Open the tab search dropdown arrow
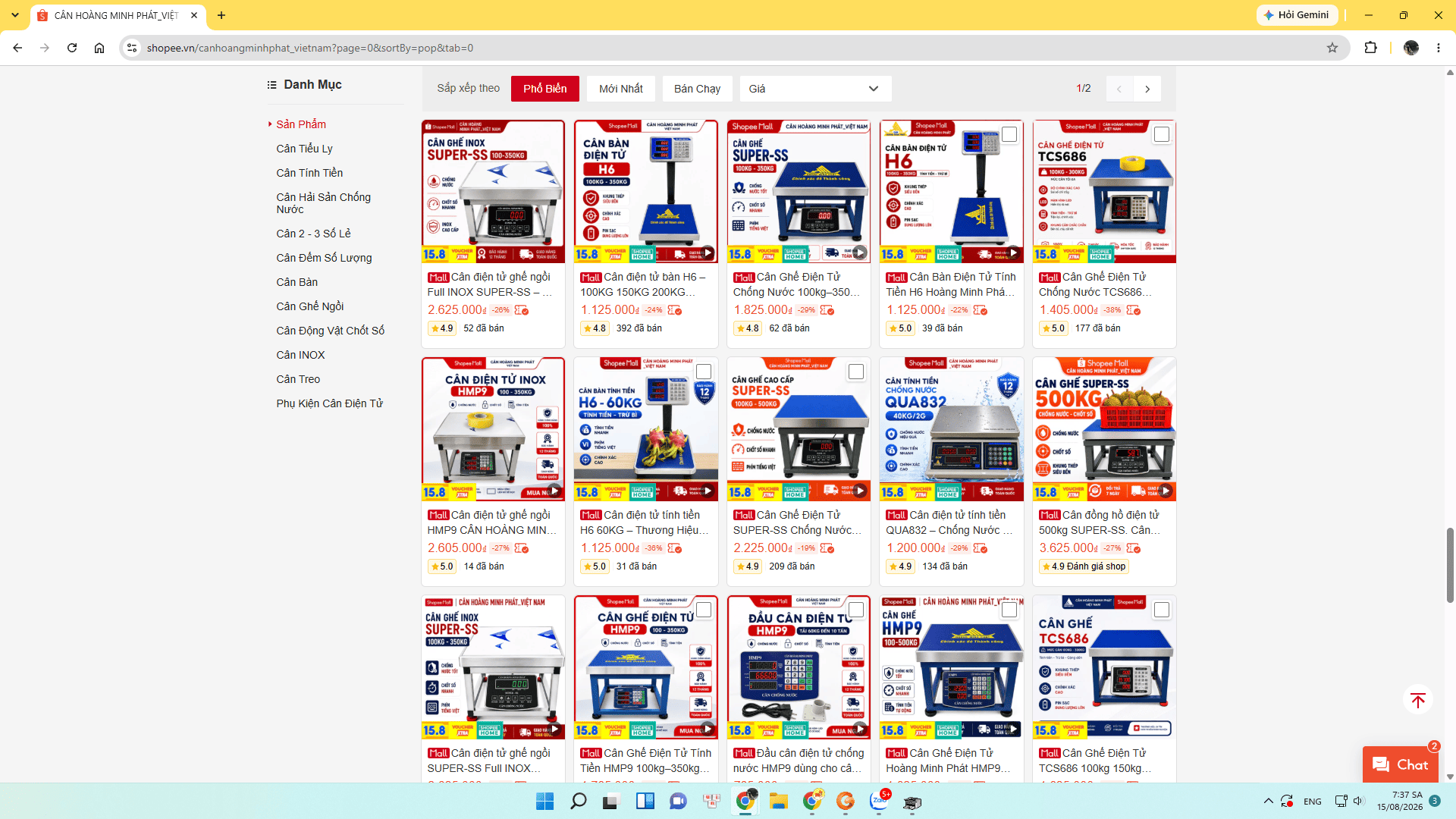This screenshot has width=1456, height=819. [x=14, y=15]
